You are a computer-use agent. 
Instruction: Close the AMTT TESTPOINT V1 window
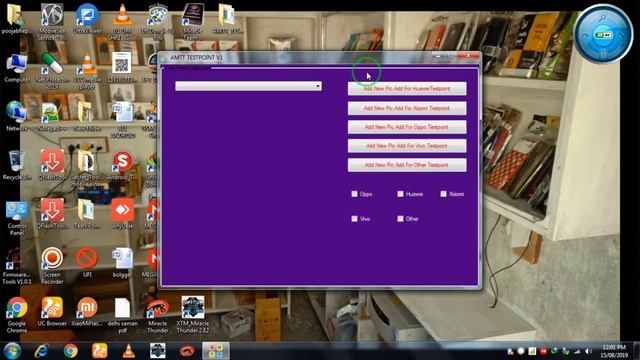469,56
